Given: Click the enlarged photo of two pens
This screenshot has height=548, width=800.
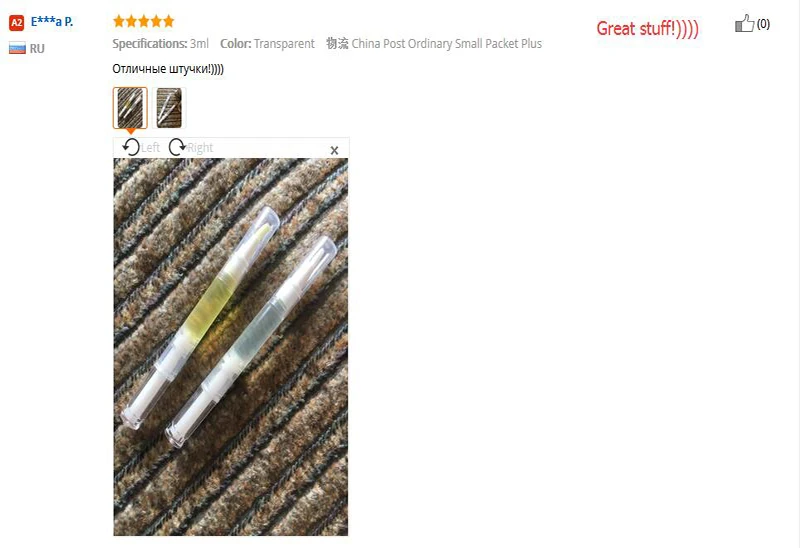Looking at the screenshot, I should pos(231,347).
